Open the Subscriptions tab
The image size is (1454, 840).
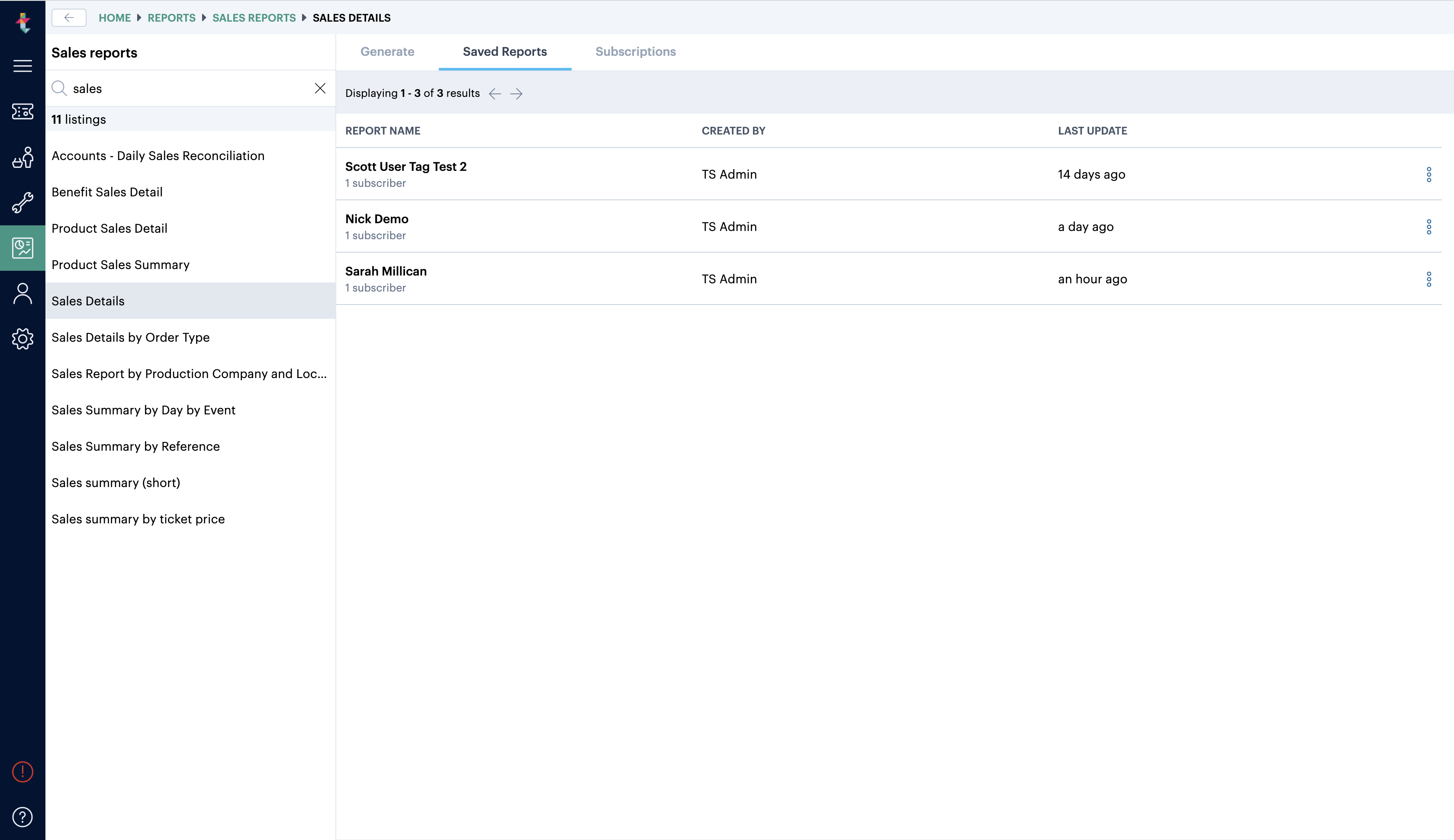[x=636, y=51]
